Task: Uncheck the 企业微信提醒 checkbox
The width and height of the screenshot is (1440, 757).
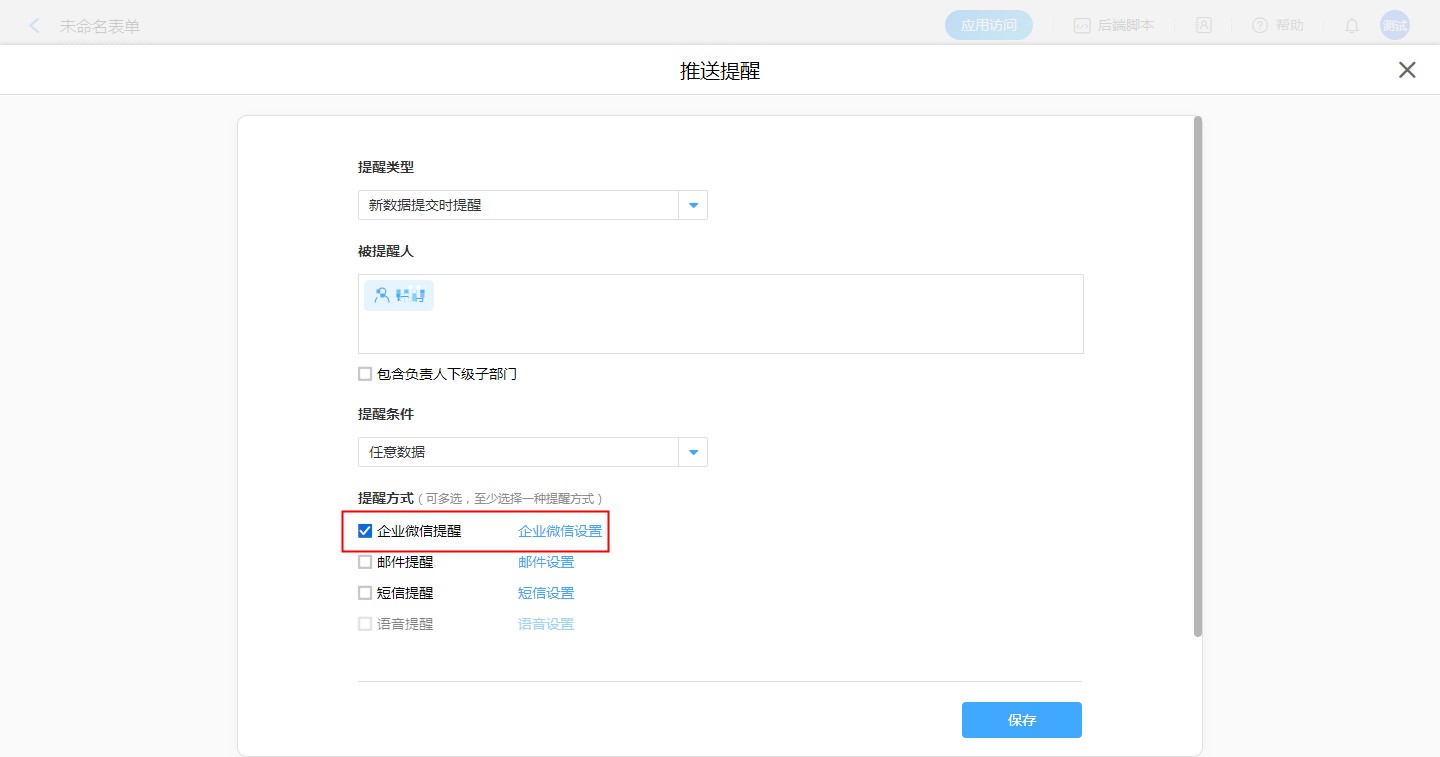Action: pos(365,531)
